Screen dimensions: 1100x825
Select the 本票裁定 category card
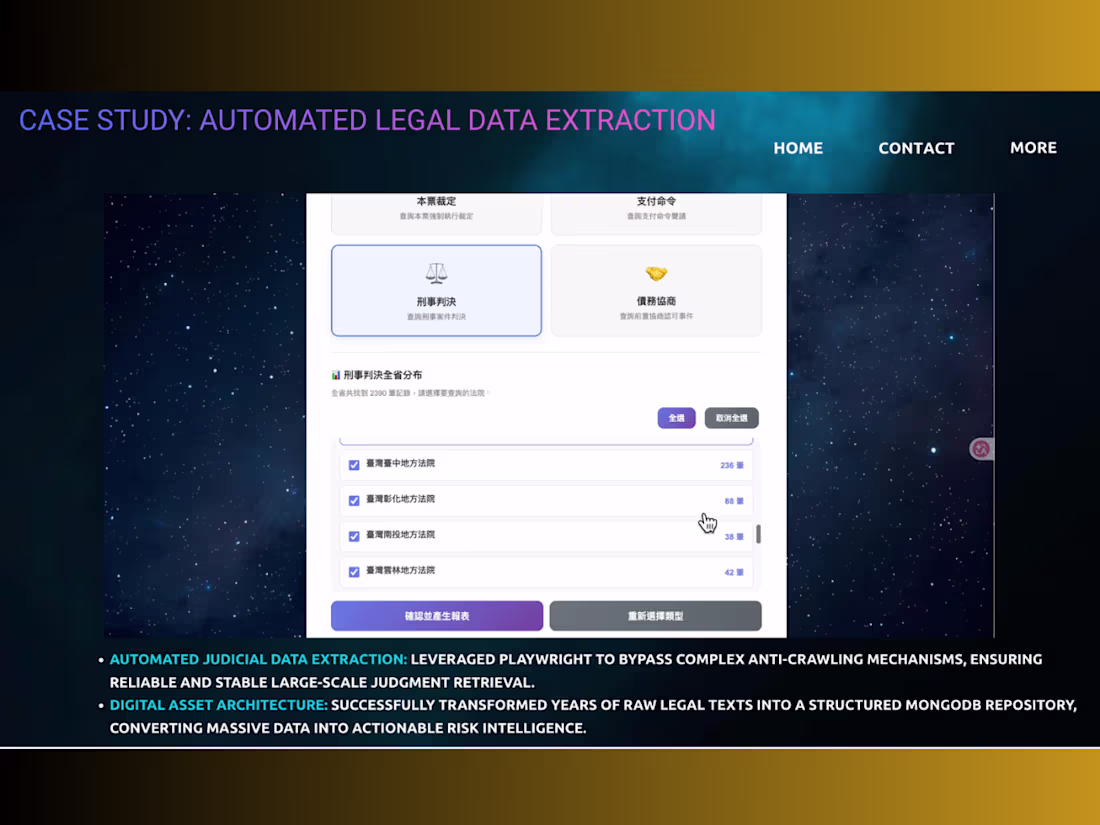pos(436,214)
